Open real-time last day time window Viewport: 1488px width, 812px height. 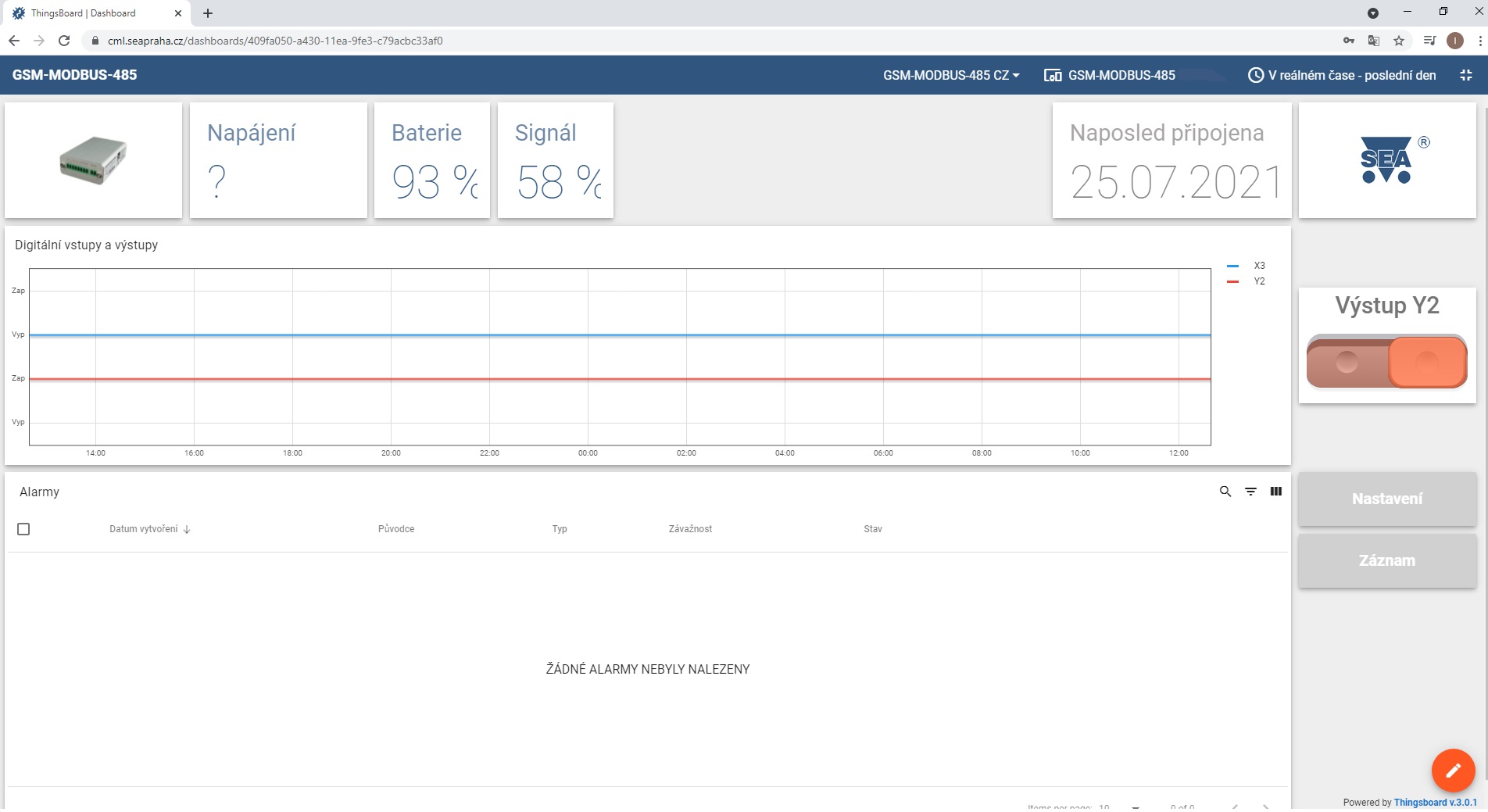click(1342, 75)
